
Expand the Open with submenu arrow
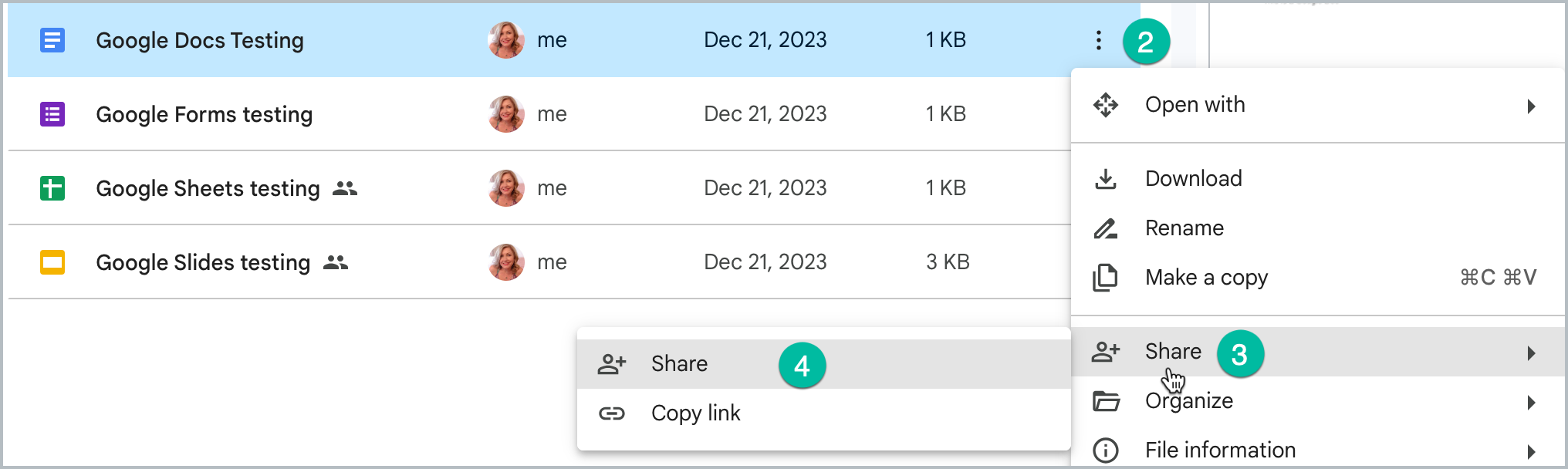(x=1532, y=106)
